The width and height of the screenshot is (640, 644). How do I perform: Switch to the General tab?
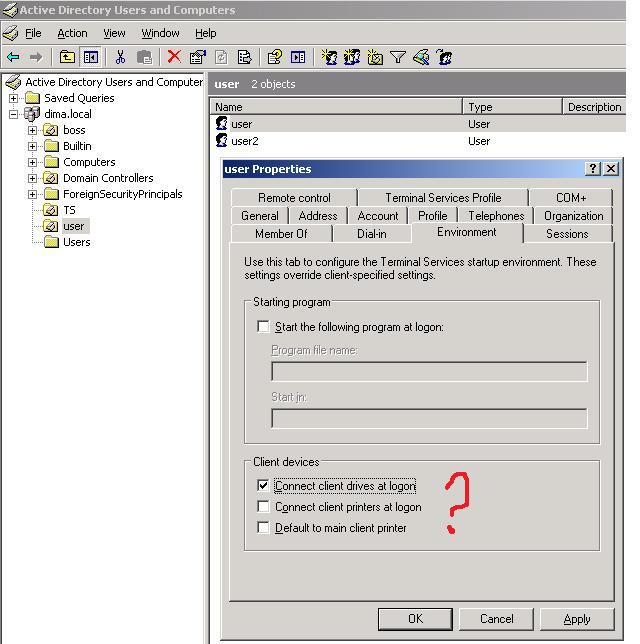point(260,216)
